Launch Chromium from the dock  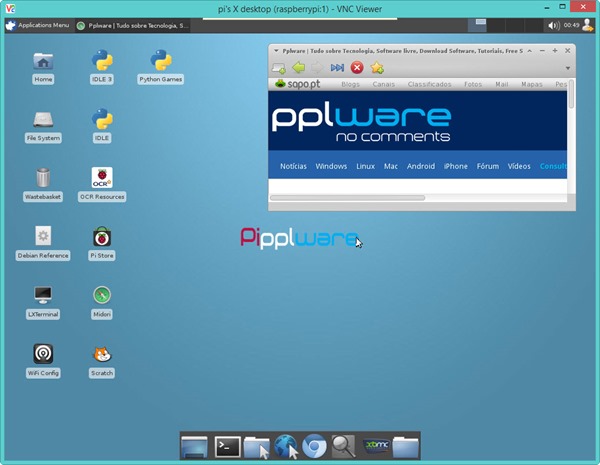coord(314,446)
